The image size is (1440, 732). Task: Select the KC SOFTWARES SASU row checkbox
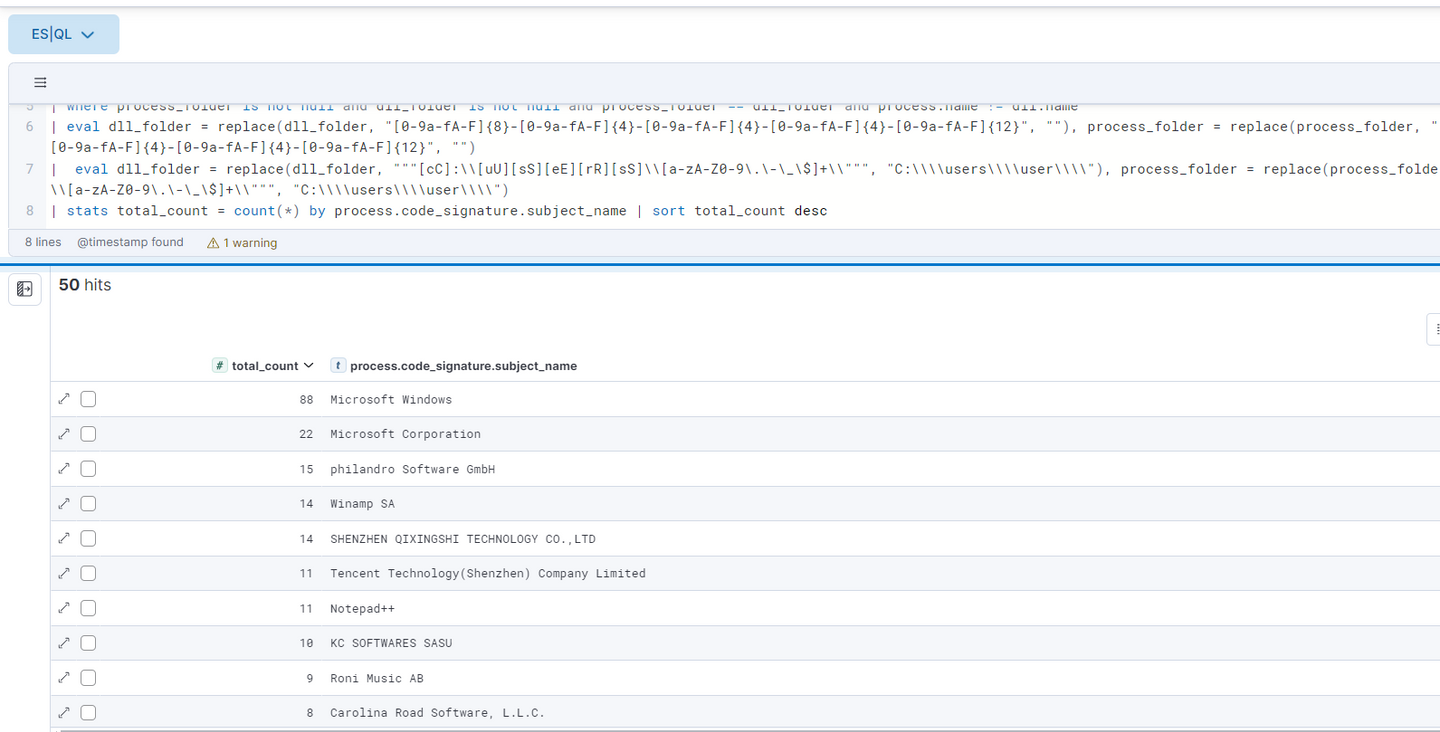point(88,643)
